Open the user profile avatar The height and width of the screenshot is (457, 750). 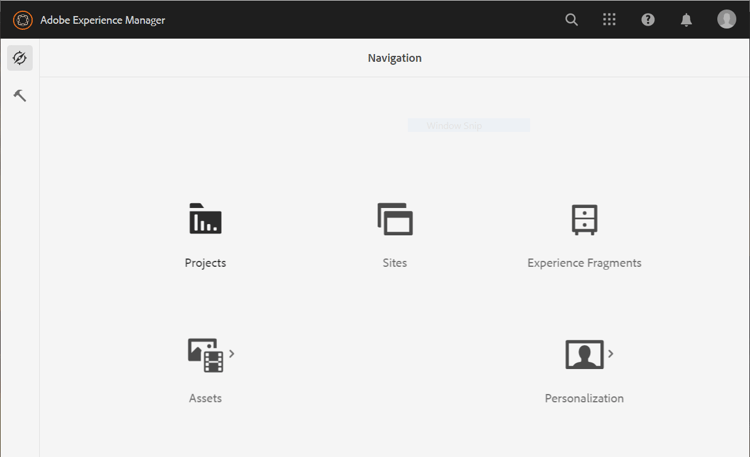tap(726, 19)
